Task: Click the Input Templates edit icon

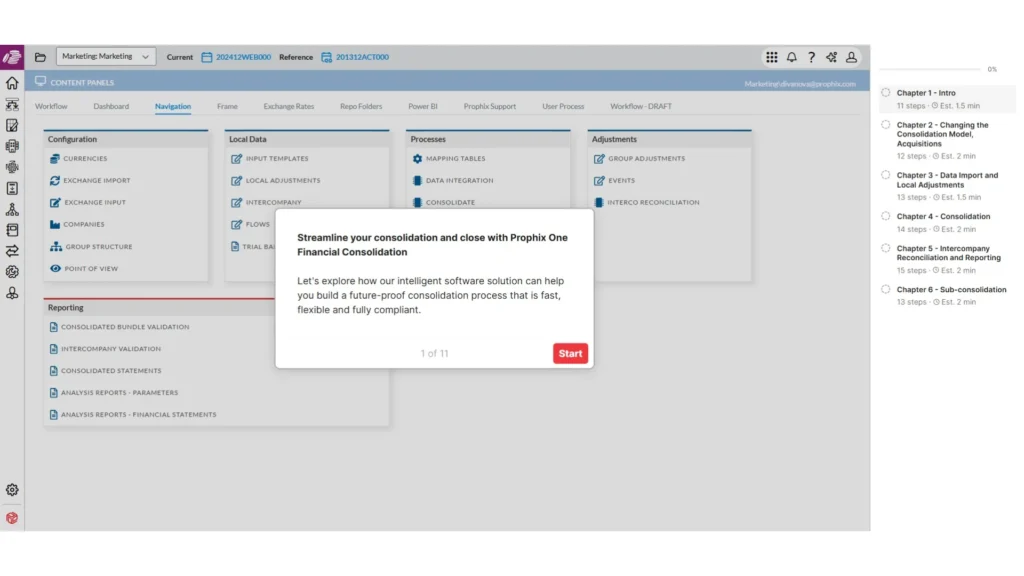Action: pyautogui.click(x=236, y=159)
